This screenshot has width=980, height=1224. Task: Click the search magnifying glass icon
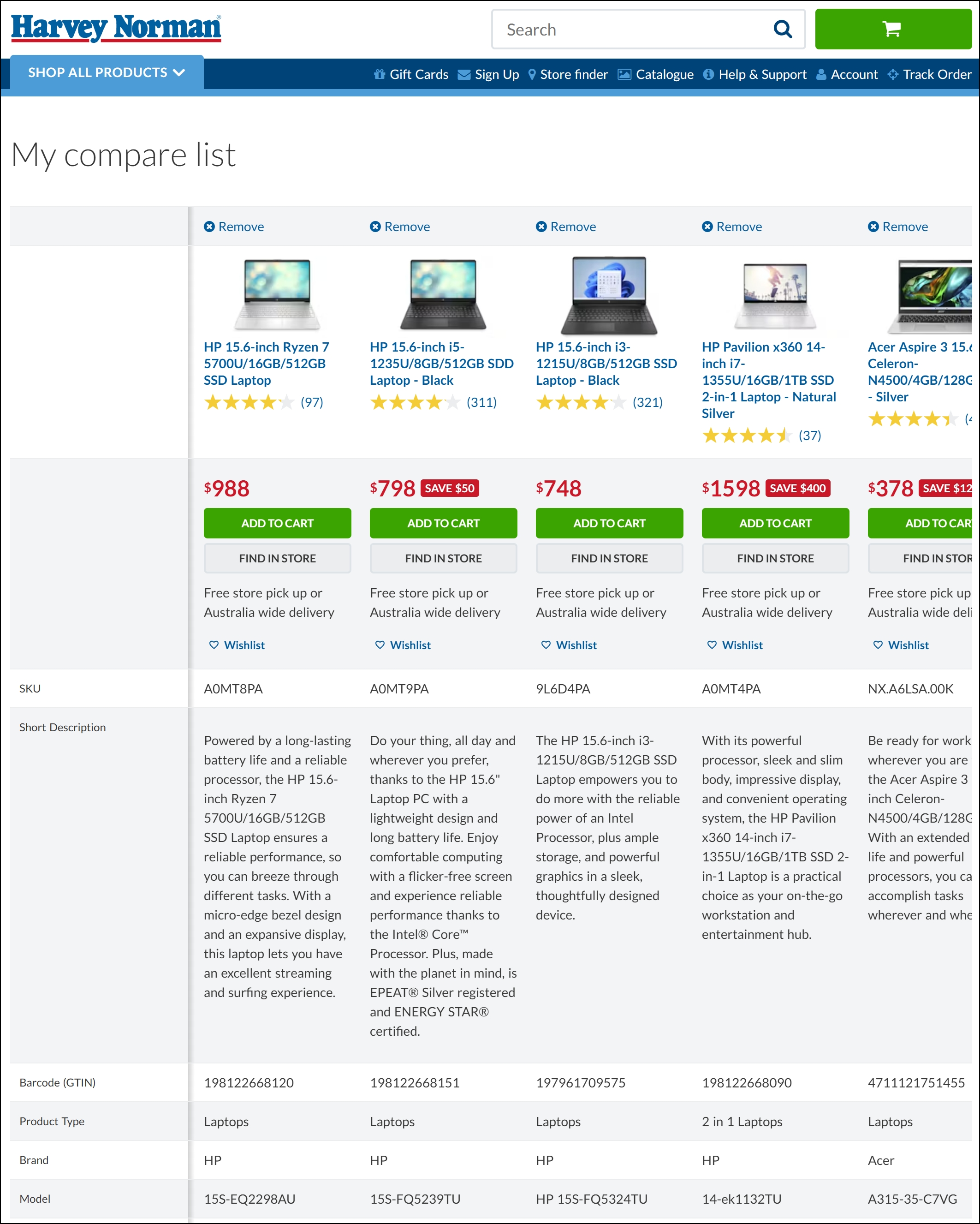[x=783, y=29]
